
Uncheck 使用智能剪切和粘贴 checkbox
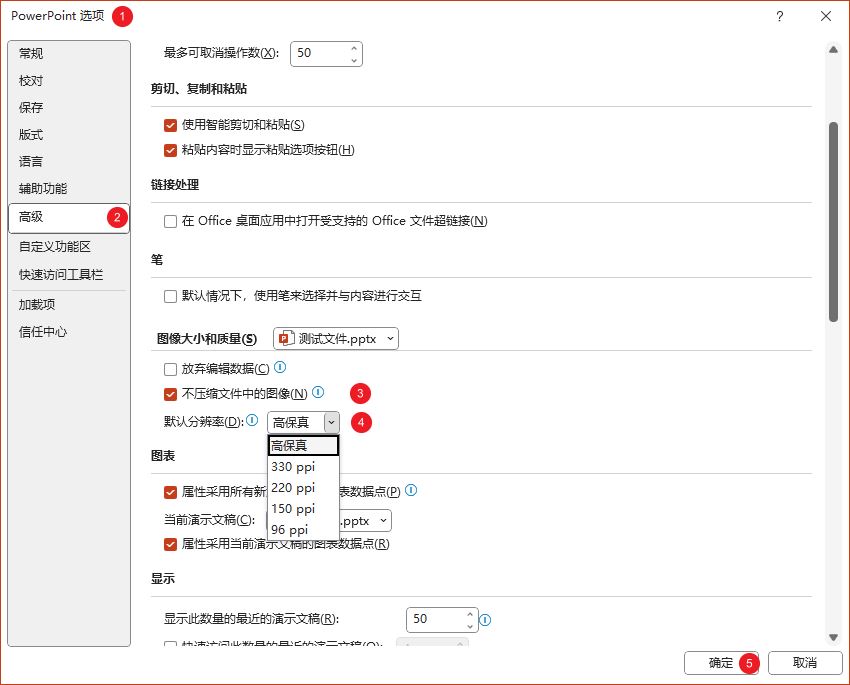coord(170,125)
